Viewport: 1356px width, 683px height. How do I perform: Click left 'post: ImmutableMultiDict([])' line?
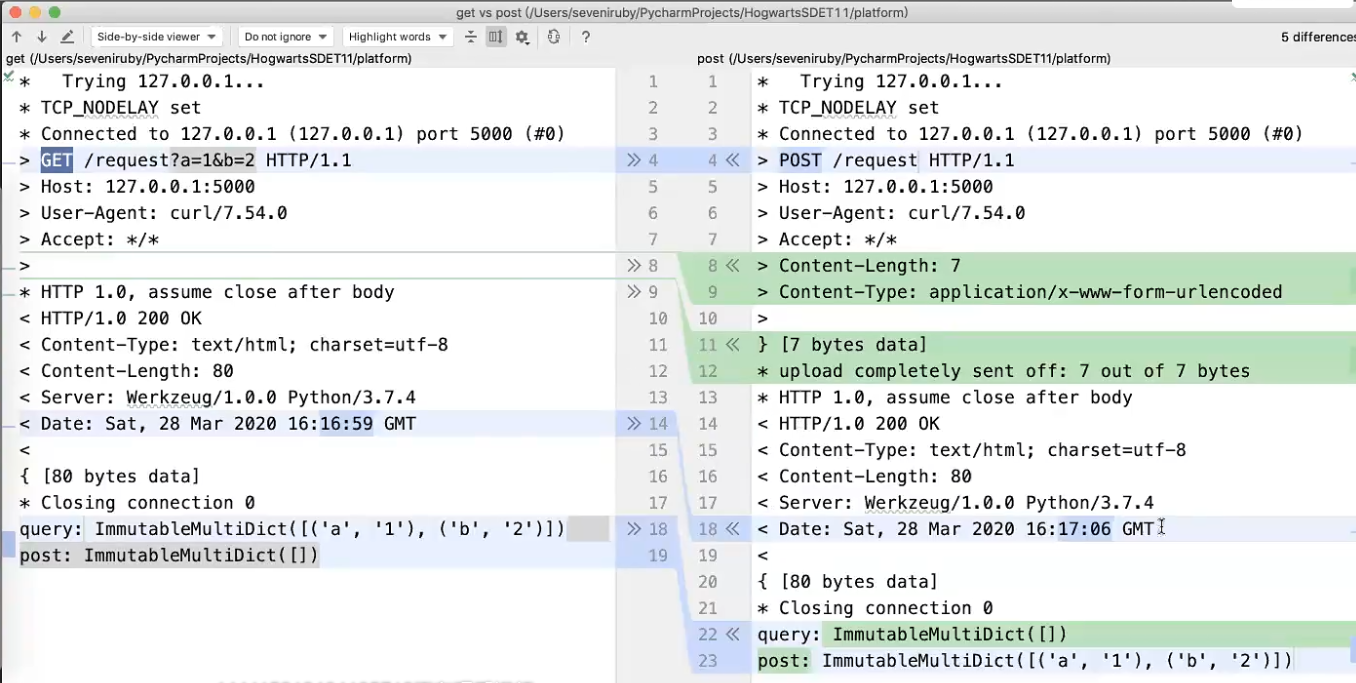tap(169, 555)
